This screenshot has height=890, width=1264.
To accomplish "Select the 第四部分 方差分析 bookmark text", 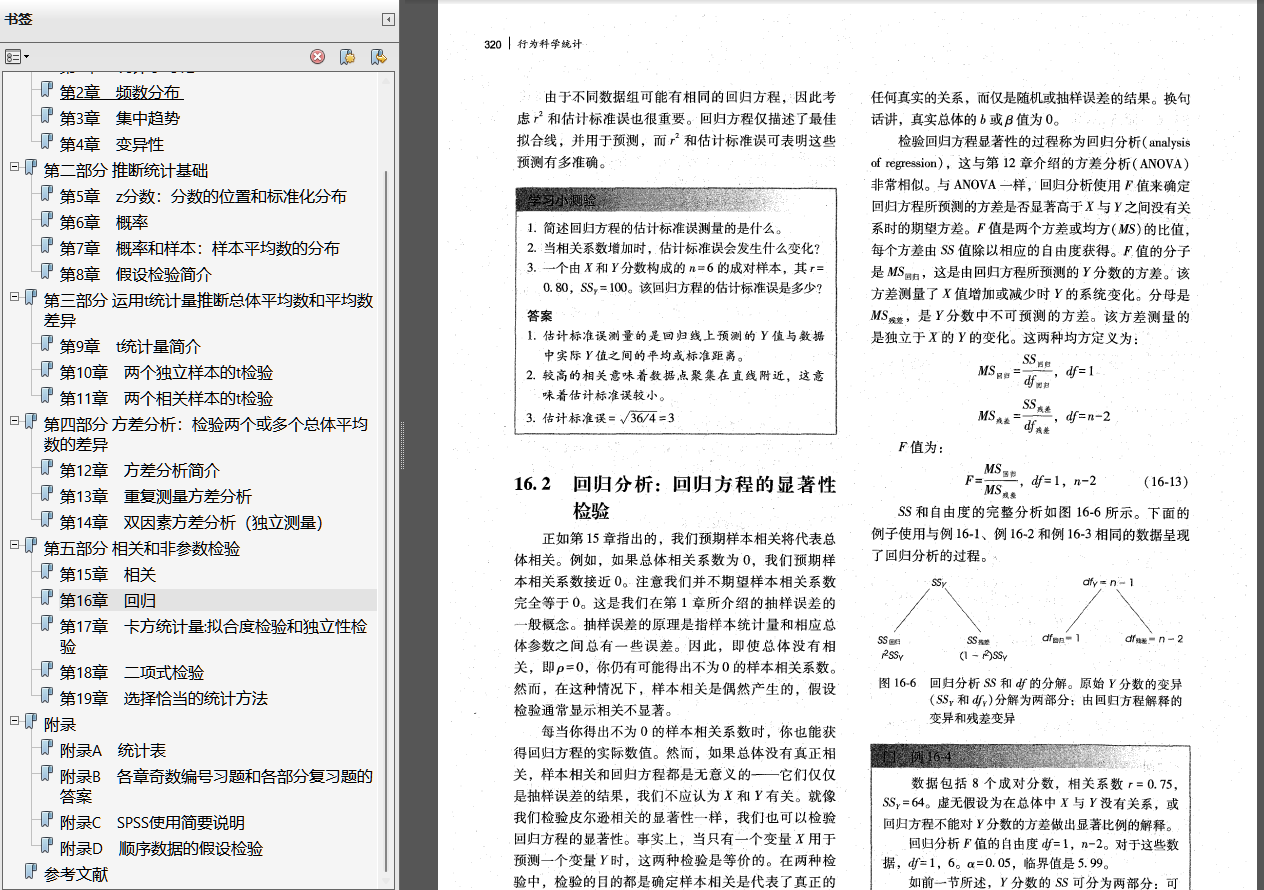I will (205, 434).
